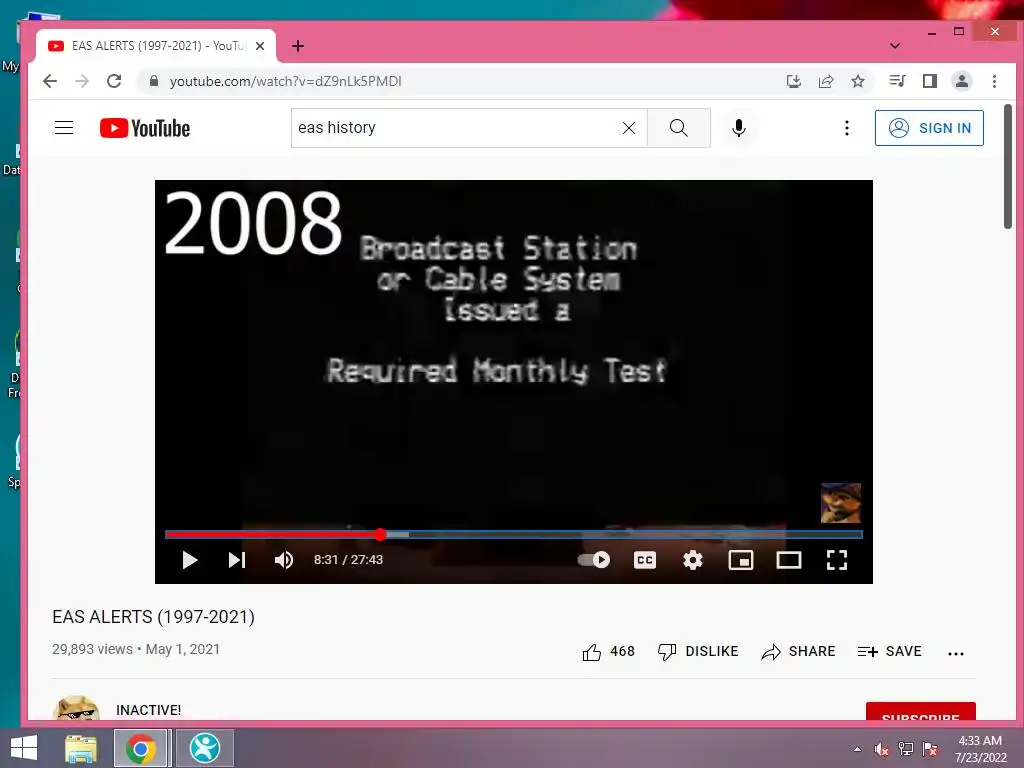Image resolution: width=1024 pixels, height=768 pixels.
Task: Click the address bar URL
Action: pos(285,81)
